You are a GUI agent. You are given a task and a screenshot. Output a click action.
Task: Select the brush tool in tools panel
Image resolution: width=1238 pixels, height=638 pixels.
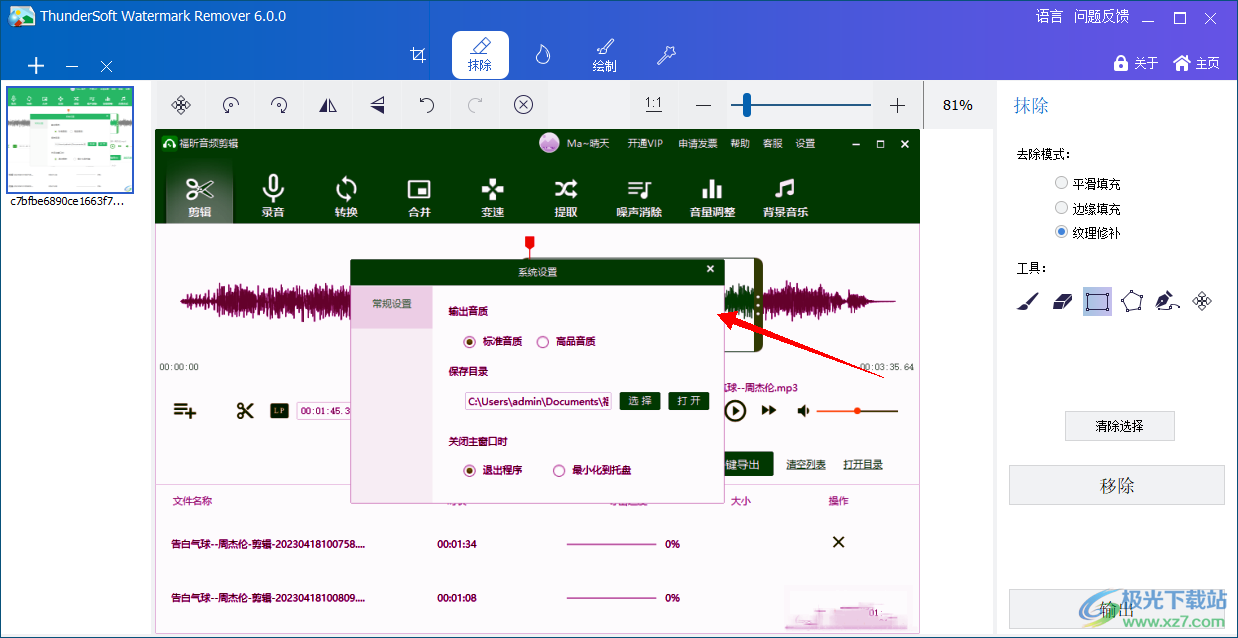1027,301
